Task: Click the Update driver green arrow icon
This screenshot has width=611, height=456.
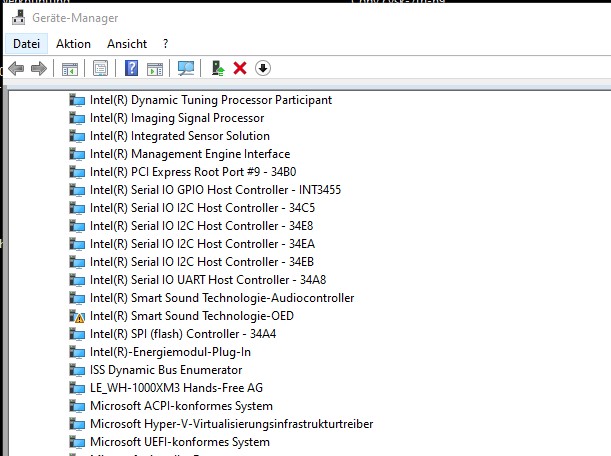Action: click(218, 68)
